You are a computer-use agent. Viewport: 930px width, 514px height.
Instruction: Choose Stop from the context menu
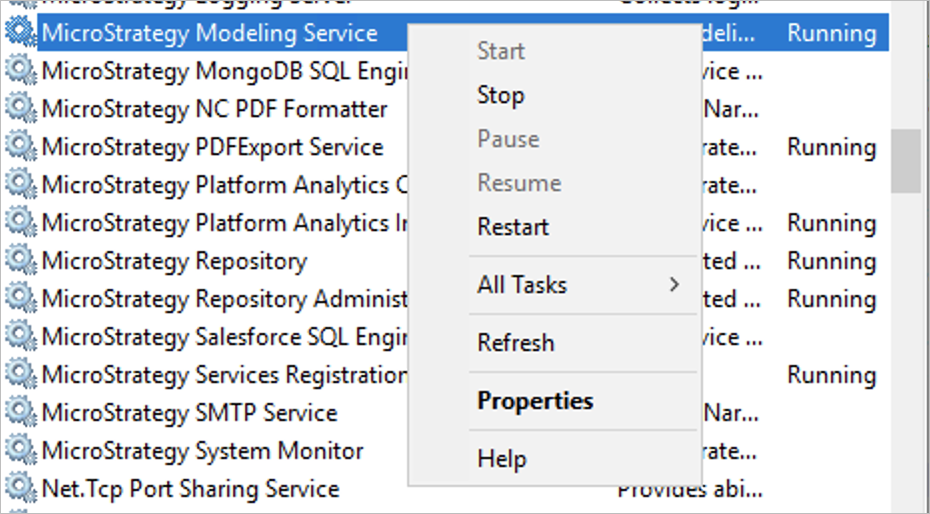pyautogui.click(x=501, y=95)
